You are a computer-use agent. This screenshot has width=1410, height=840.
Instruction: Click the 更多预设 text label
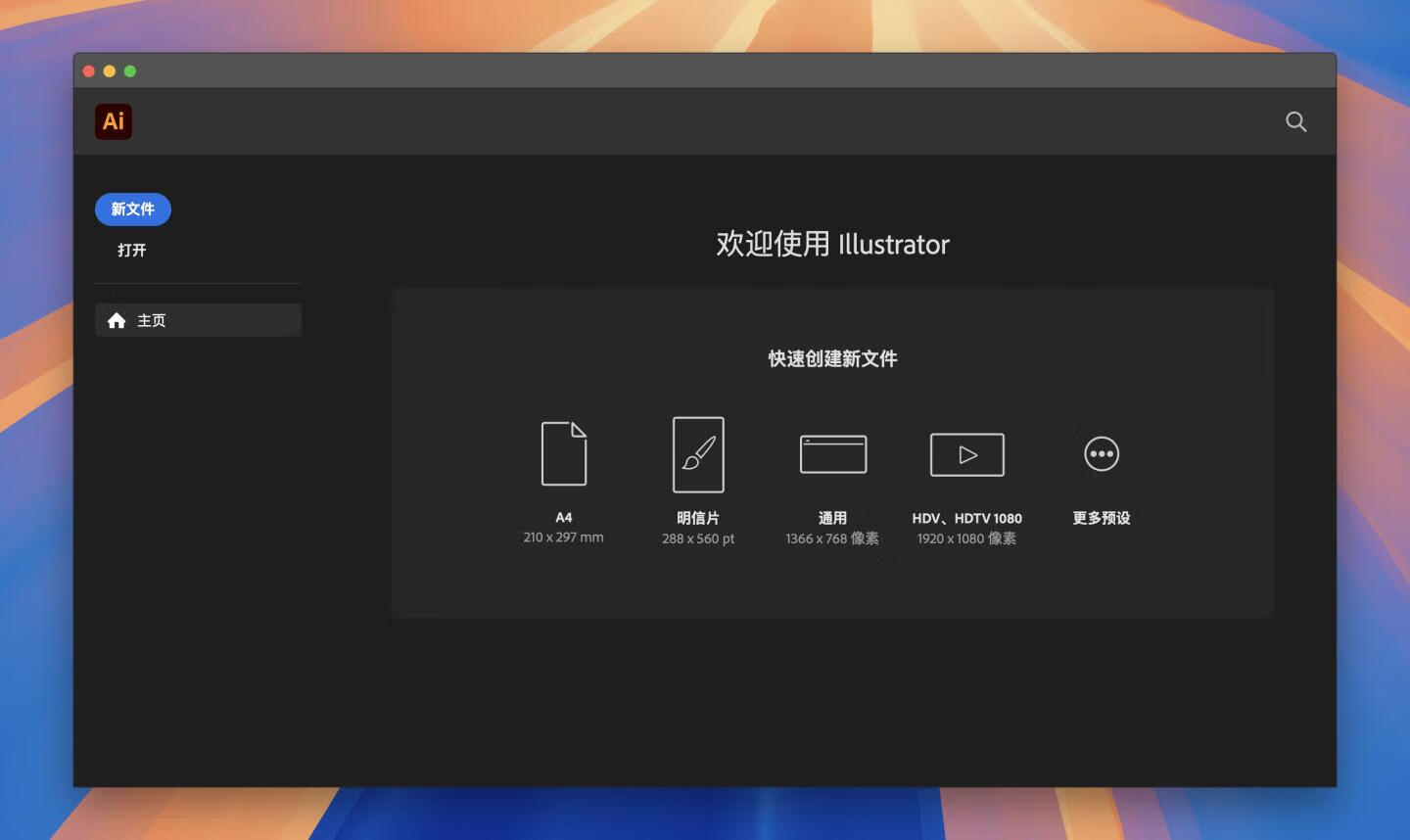1102,518
